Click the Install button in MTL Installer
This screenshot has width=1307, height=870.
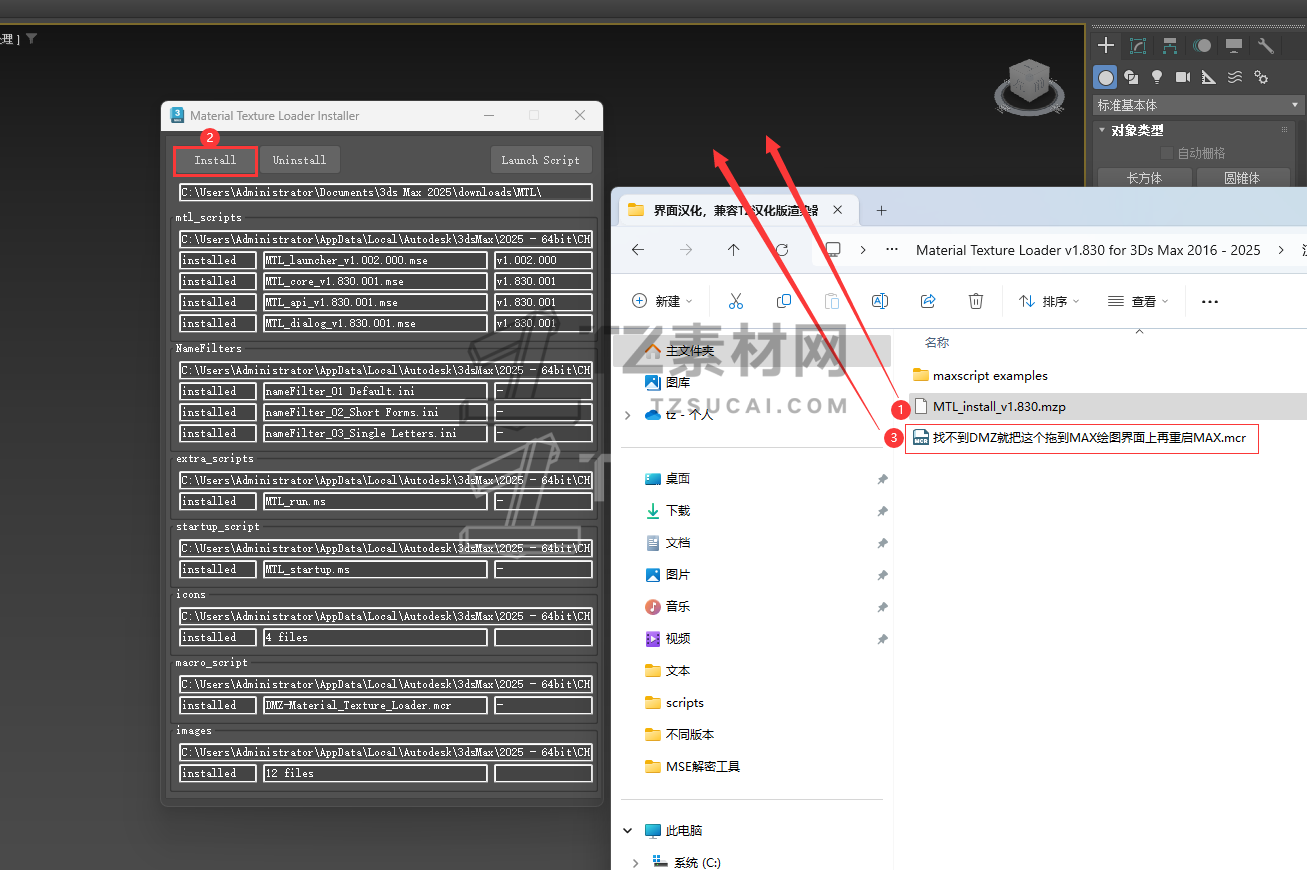click(x=215, y=160)
